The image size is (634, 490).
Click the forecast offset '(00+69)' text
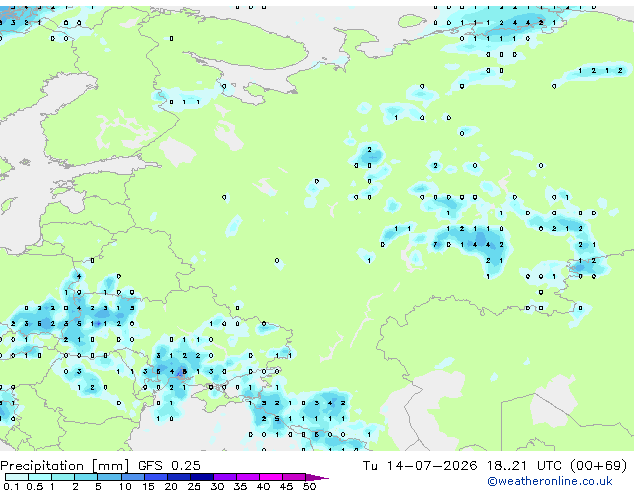(x=598, y=466)
